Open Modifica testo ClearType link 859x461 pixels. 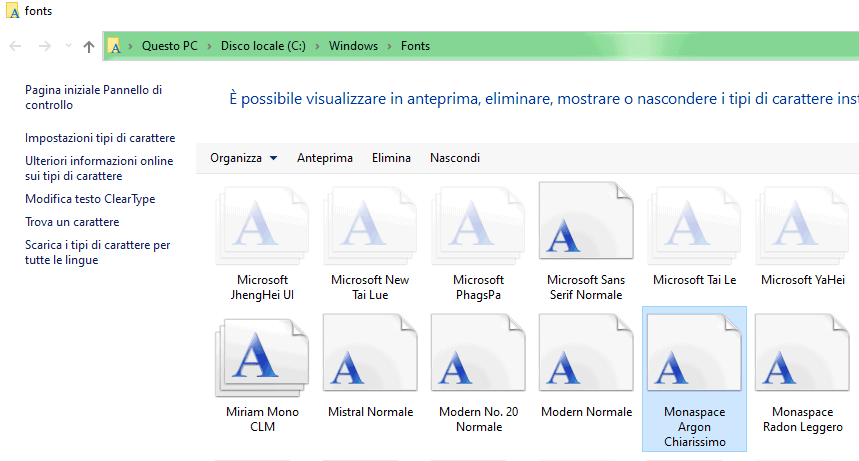click(90, 199)
